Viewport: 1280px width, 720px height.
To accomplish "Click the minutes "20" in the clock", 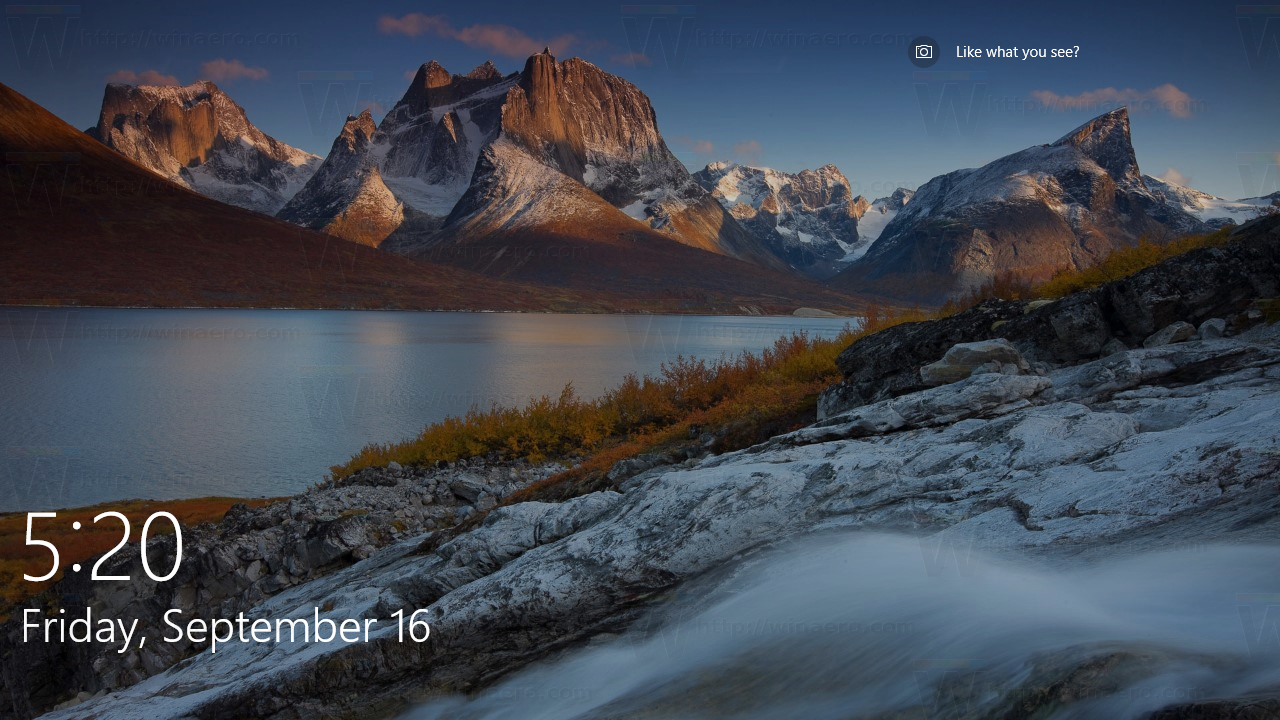I will (137, 547).
